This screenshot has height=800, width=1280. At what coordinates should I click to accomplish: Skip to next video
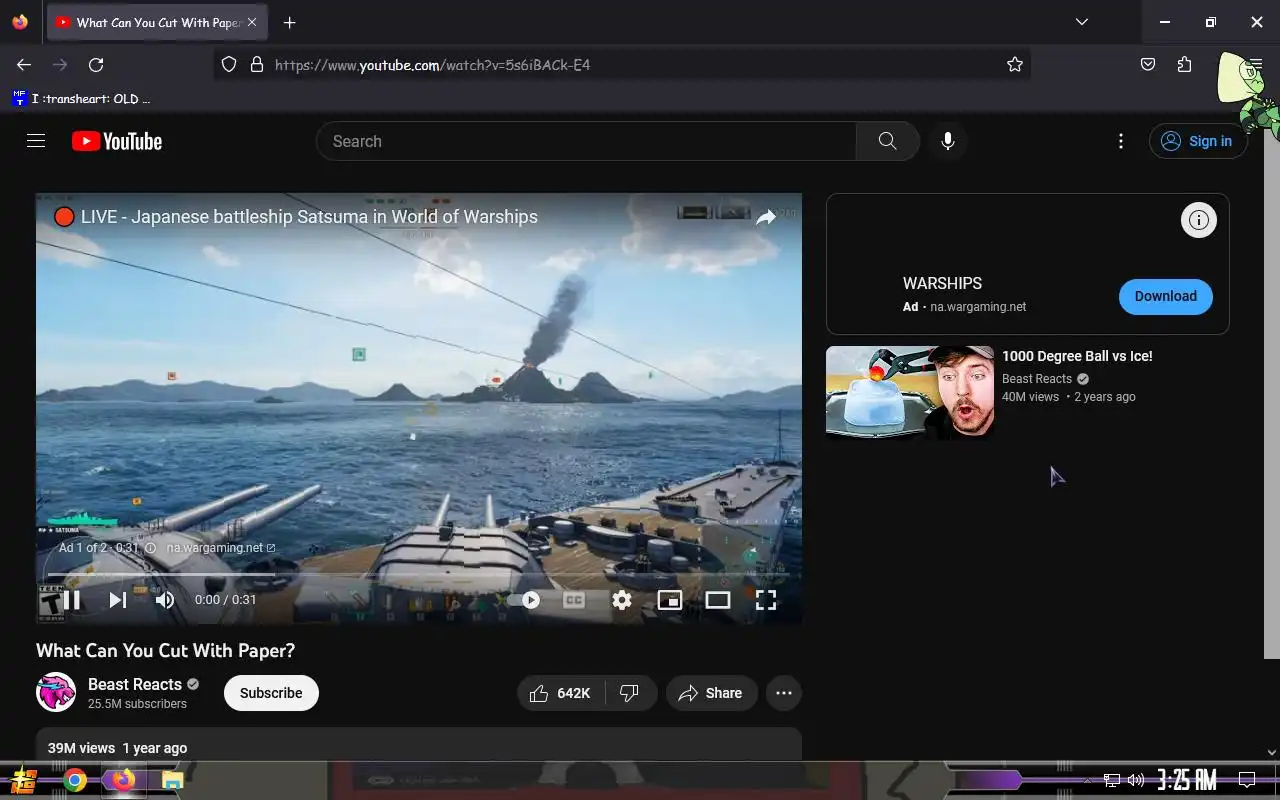tap(118, 600)
